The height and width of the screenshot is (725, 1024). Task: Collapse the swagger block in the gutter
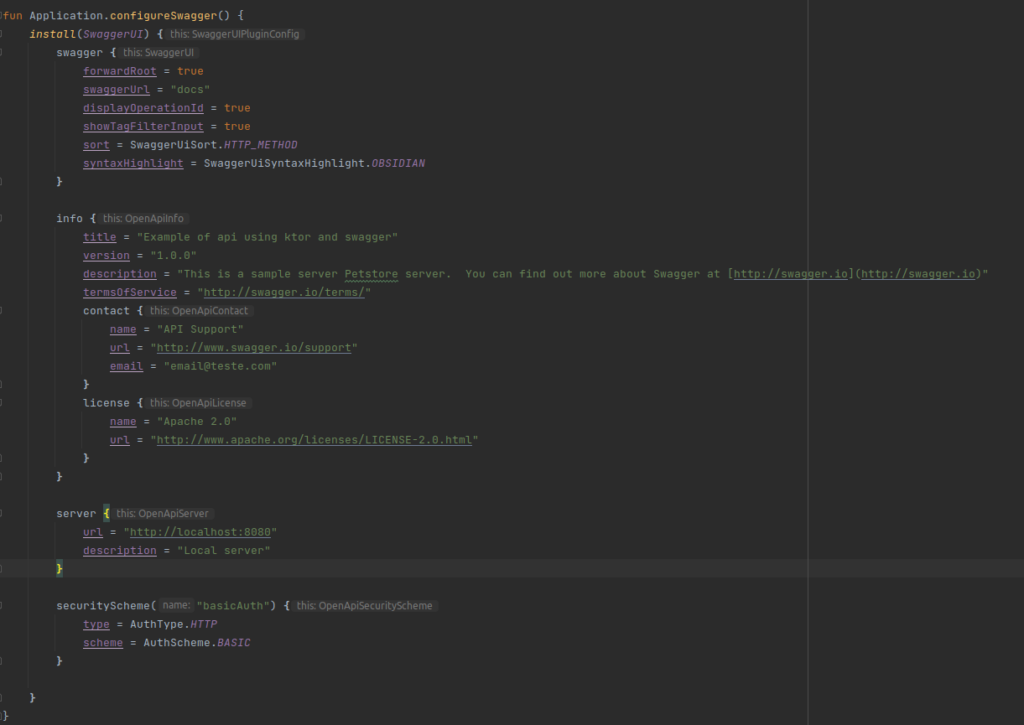click(2, 52)
